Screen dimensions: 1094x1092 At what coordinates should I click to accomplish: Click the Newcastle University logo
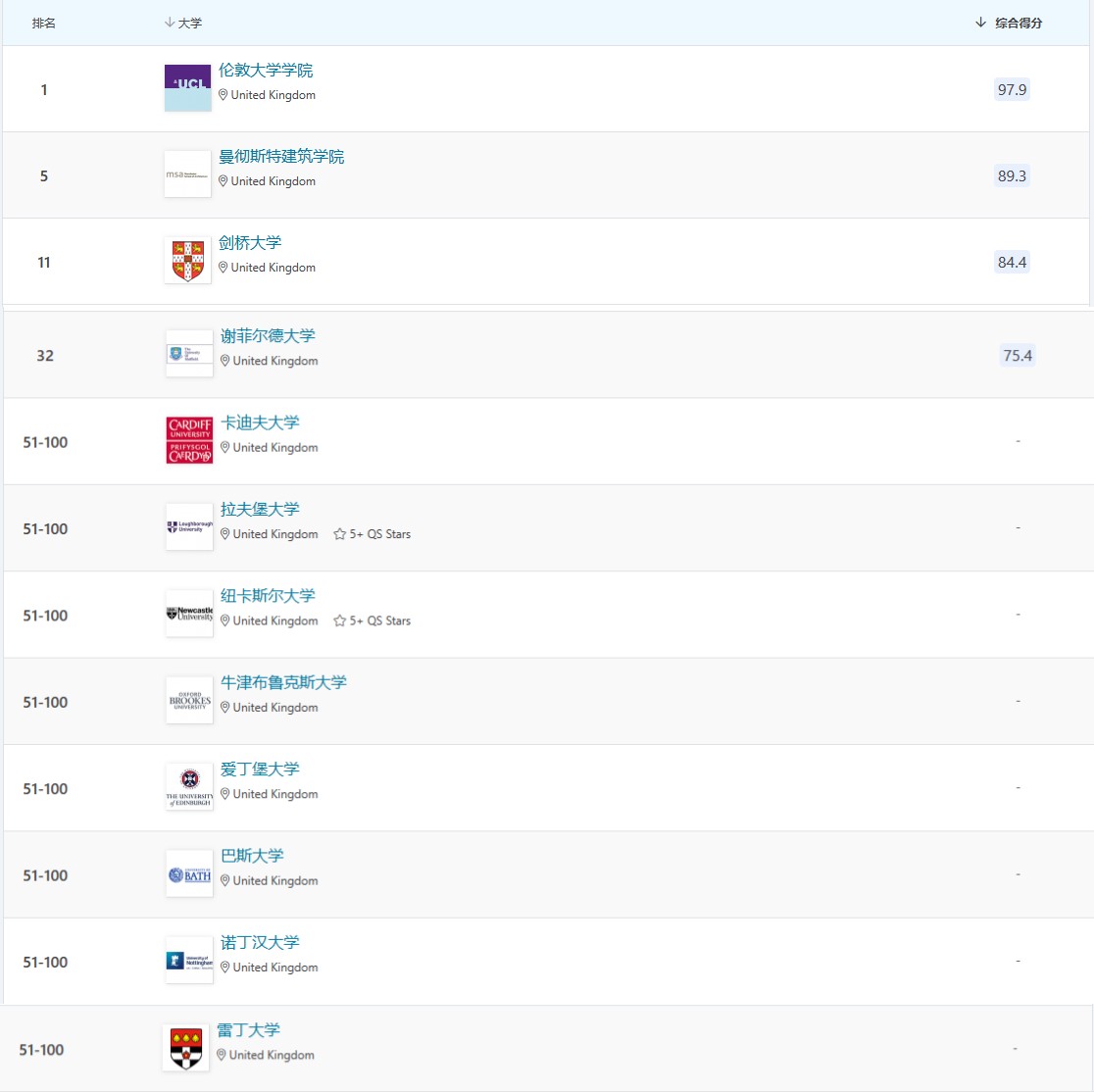(x=189, y=614)
